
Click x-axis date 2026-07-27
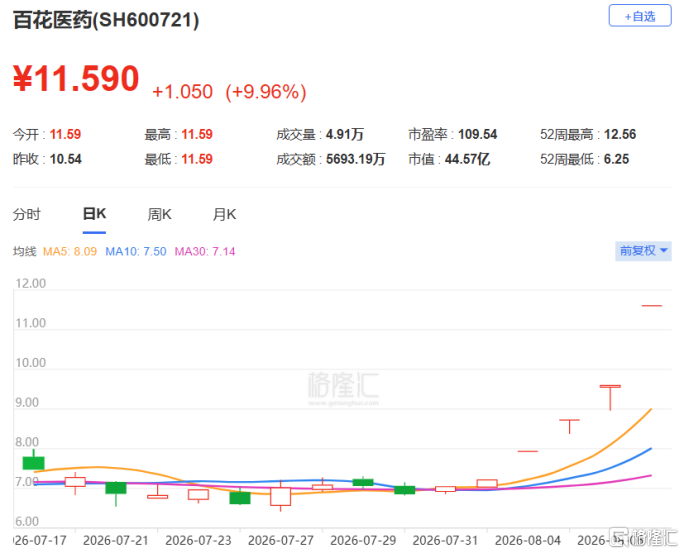point(280,540)
